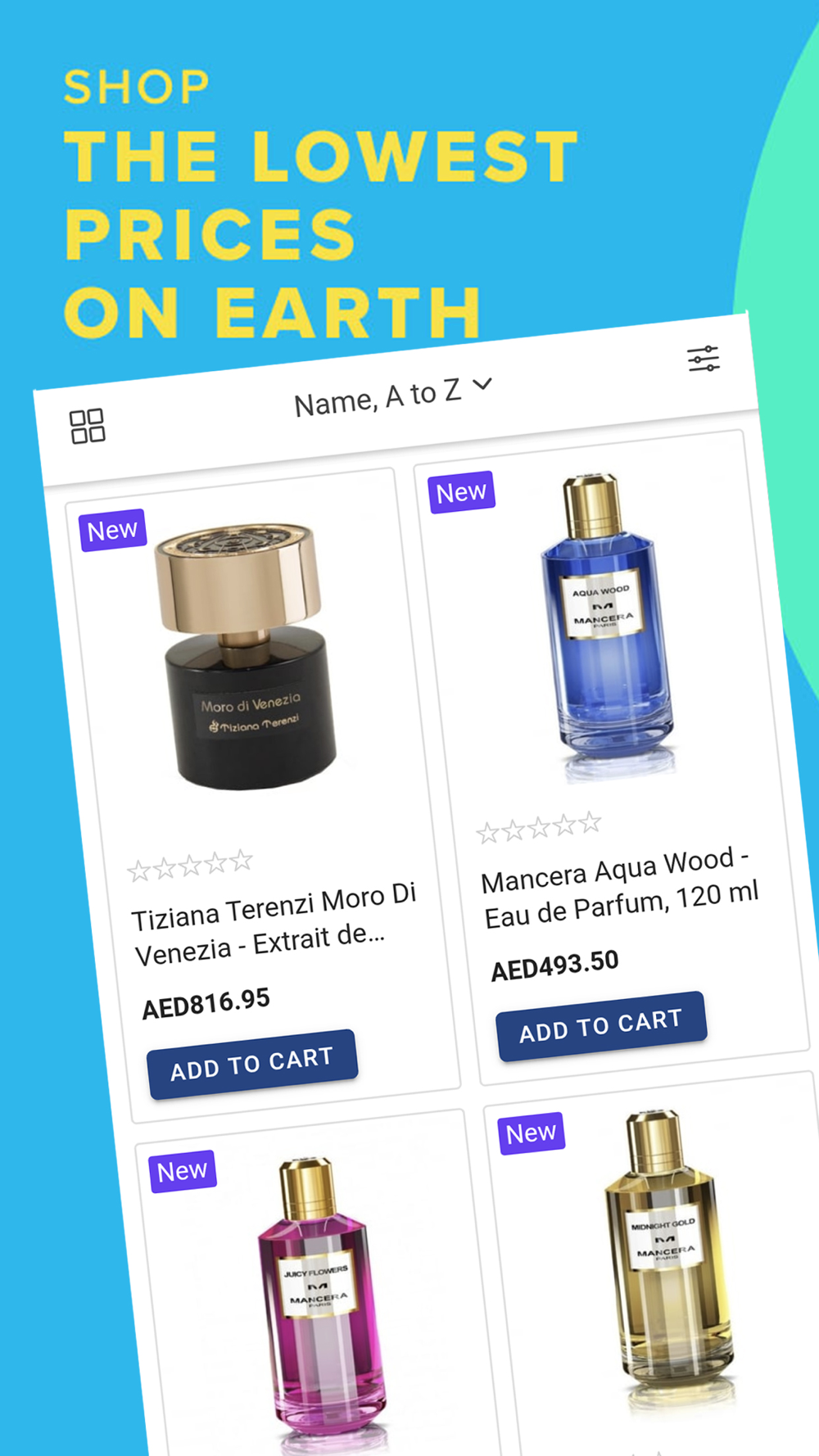The width and height of the screenshot is (819, 1456).
Task: Select the AED816.95 price label
Action: (x=206, y=1003)
